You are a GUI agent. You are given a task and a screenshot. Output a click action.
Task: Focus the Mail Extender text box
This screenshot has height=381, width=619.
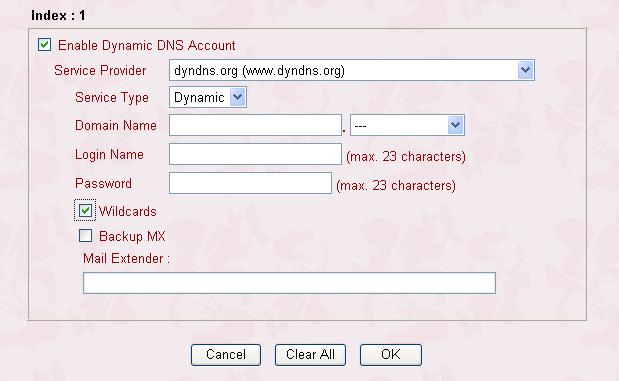289,283
